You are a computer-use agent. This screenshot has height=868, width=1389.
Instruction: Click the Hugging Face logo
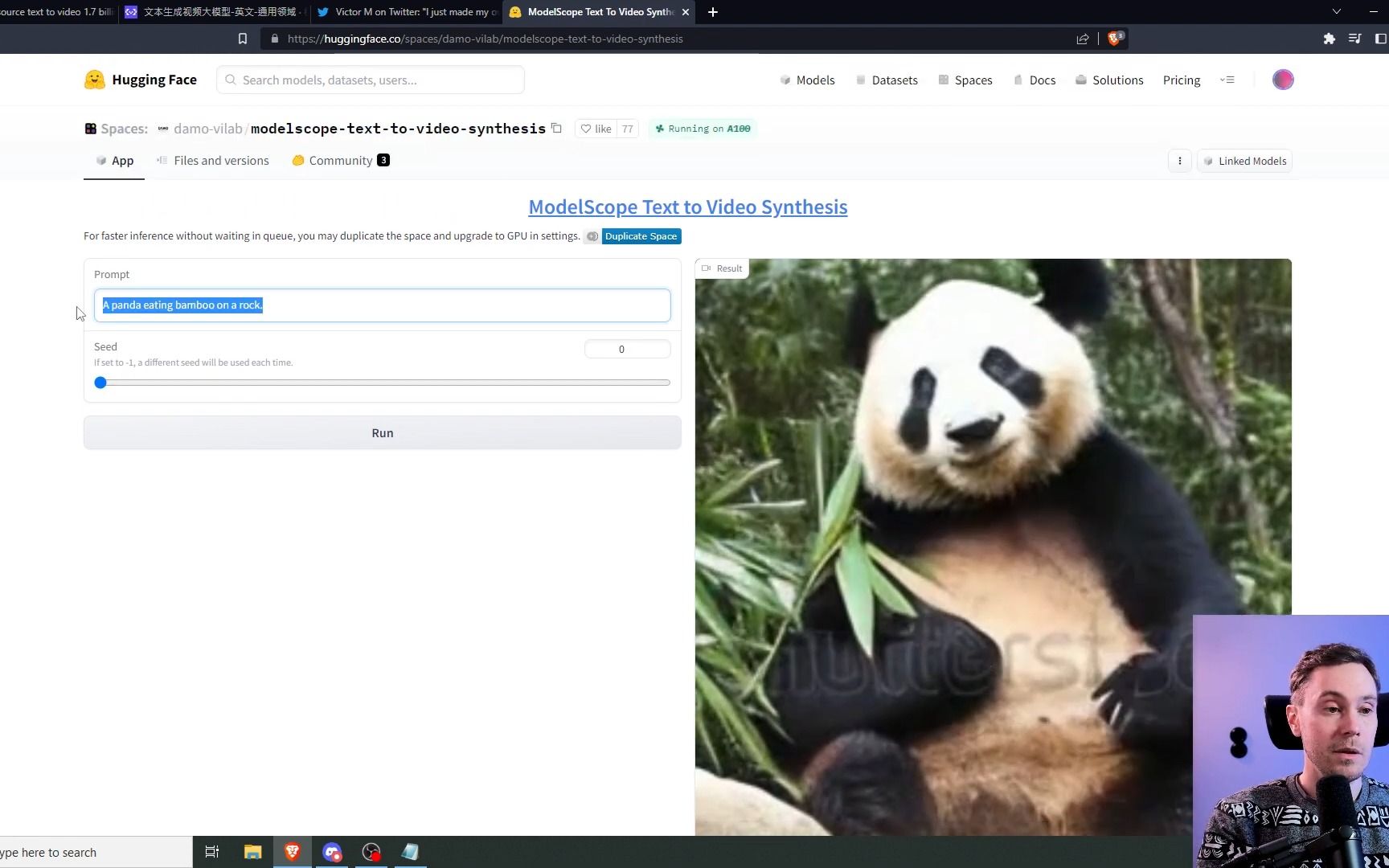coord(95,80)
